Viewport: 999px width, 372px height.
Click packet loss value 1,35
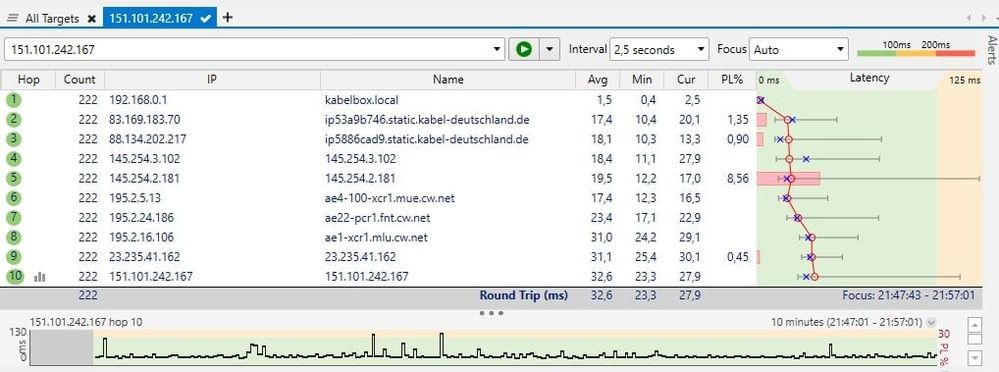point(738,120)
